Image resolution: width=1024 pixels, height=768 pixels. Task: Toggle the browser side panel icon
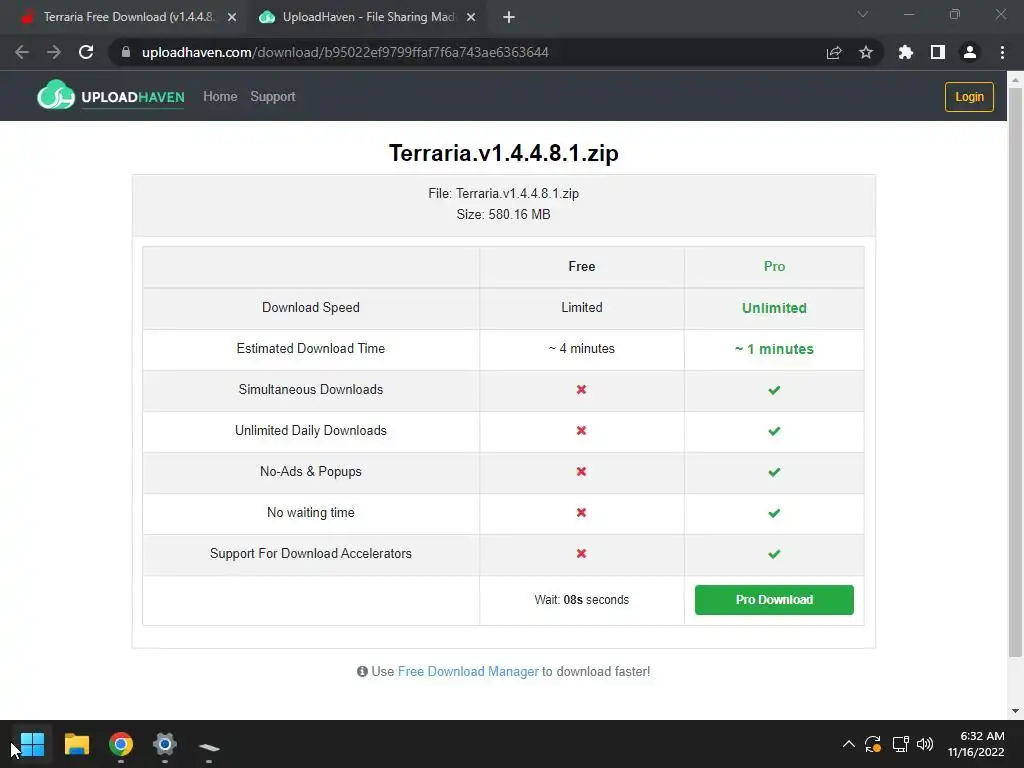[x=938, y=52]
